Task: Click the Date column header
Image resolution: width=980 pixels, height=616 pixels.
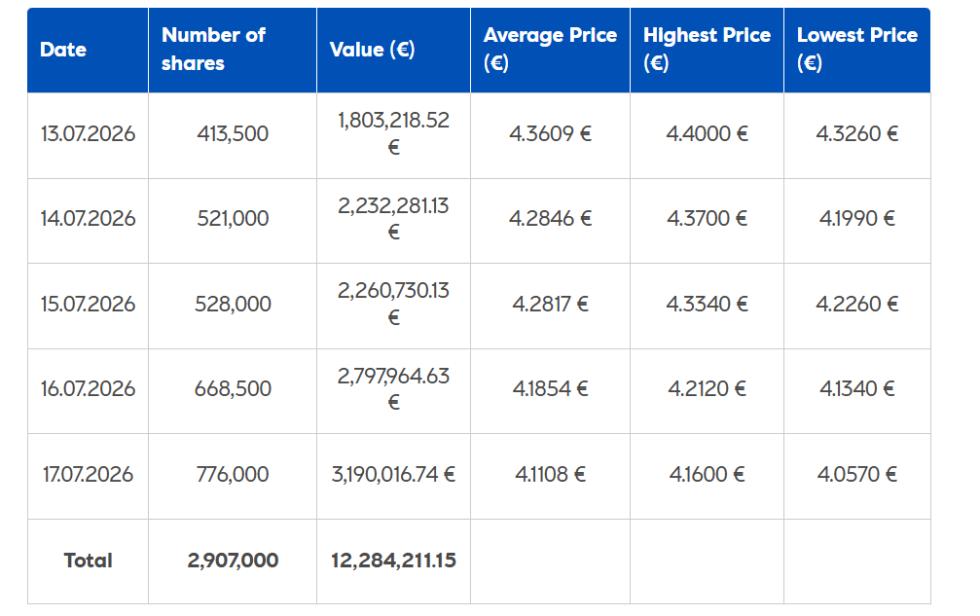Action: [88, 50]
